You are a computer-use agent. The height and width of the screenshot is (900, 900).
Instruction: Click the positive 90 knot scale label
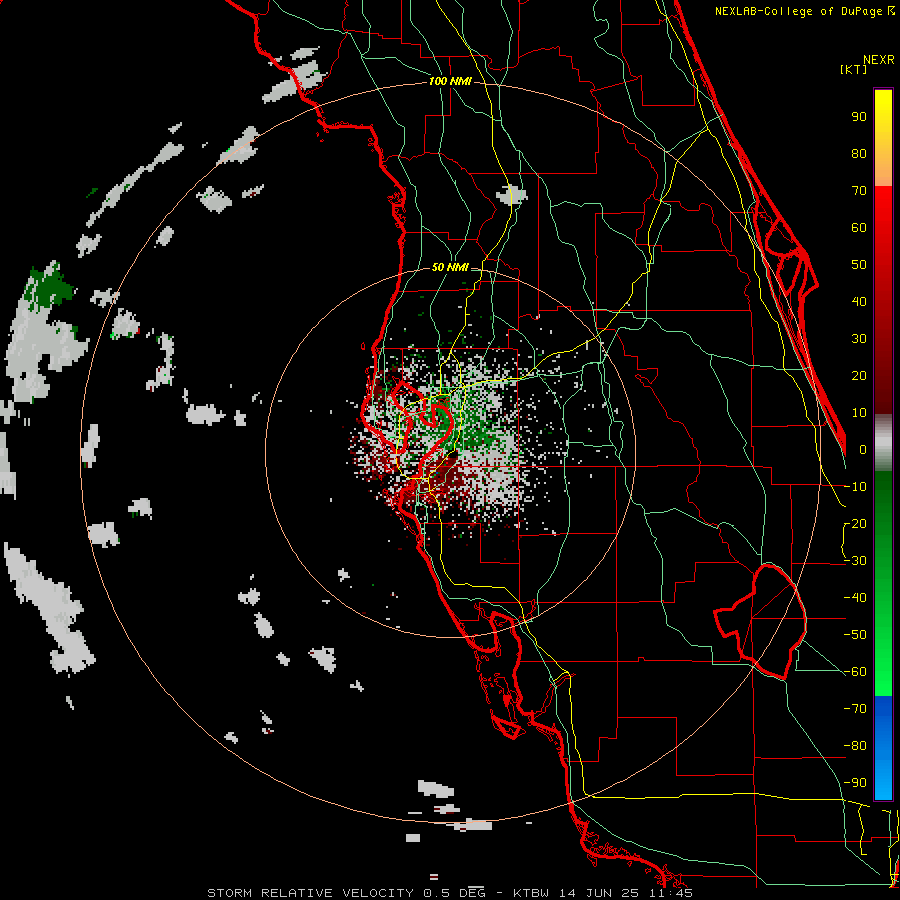859,117
